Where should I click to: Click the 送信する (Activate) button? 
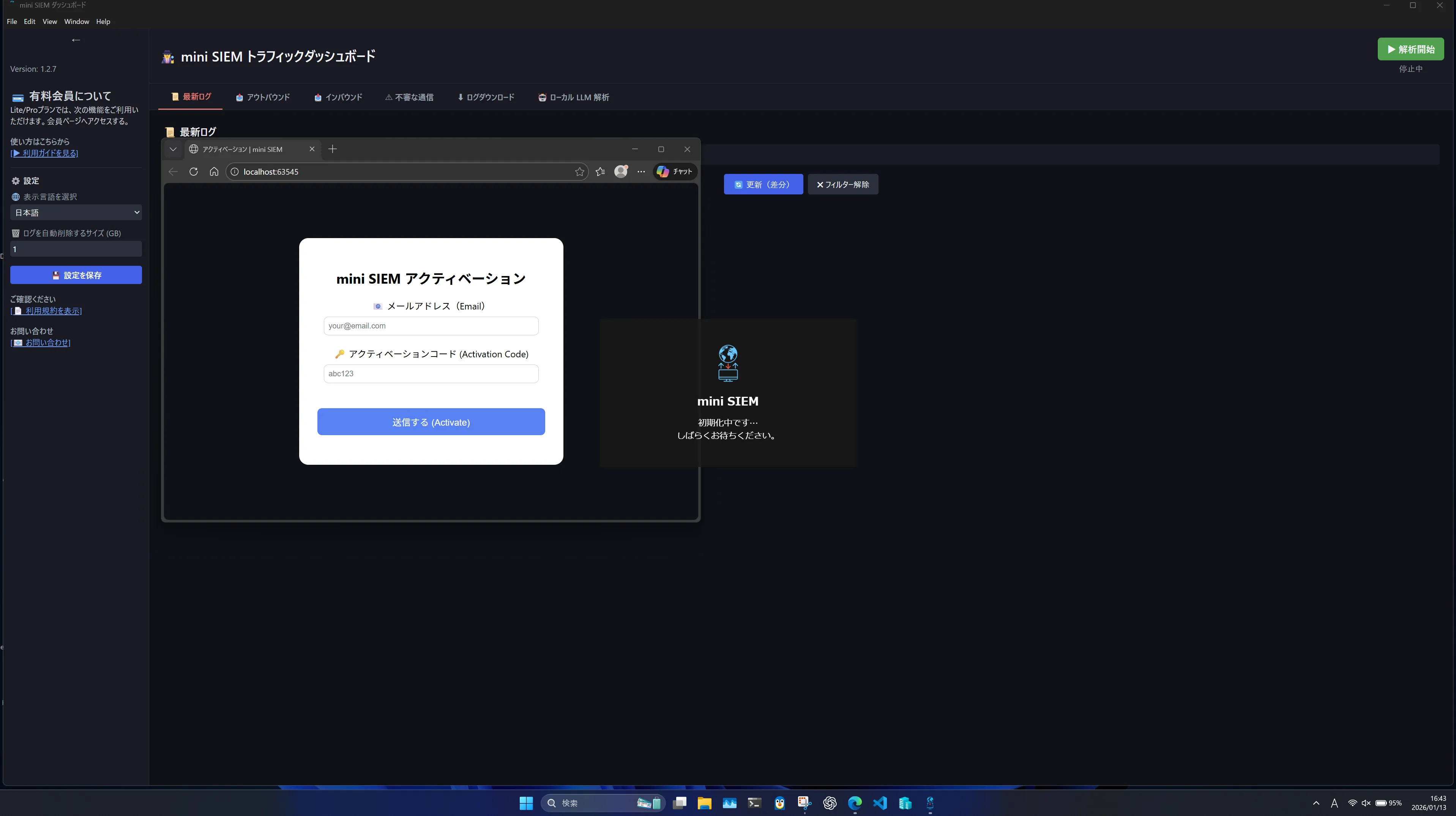[431, 422]
